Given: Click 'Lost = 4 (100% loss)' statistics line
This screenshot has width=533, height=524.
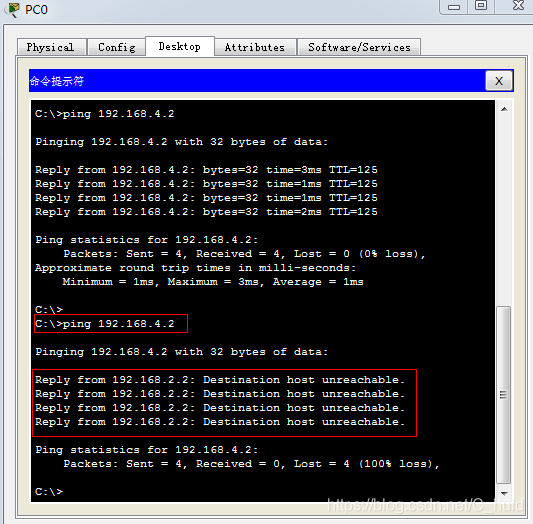Looking at the screenshot, I should (x=252, y=464).
